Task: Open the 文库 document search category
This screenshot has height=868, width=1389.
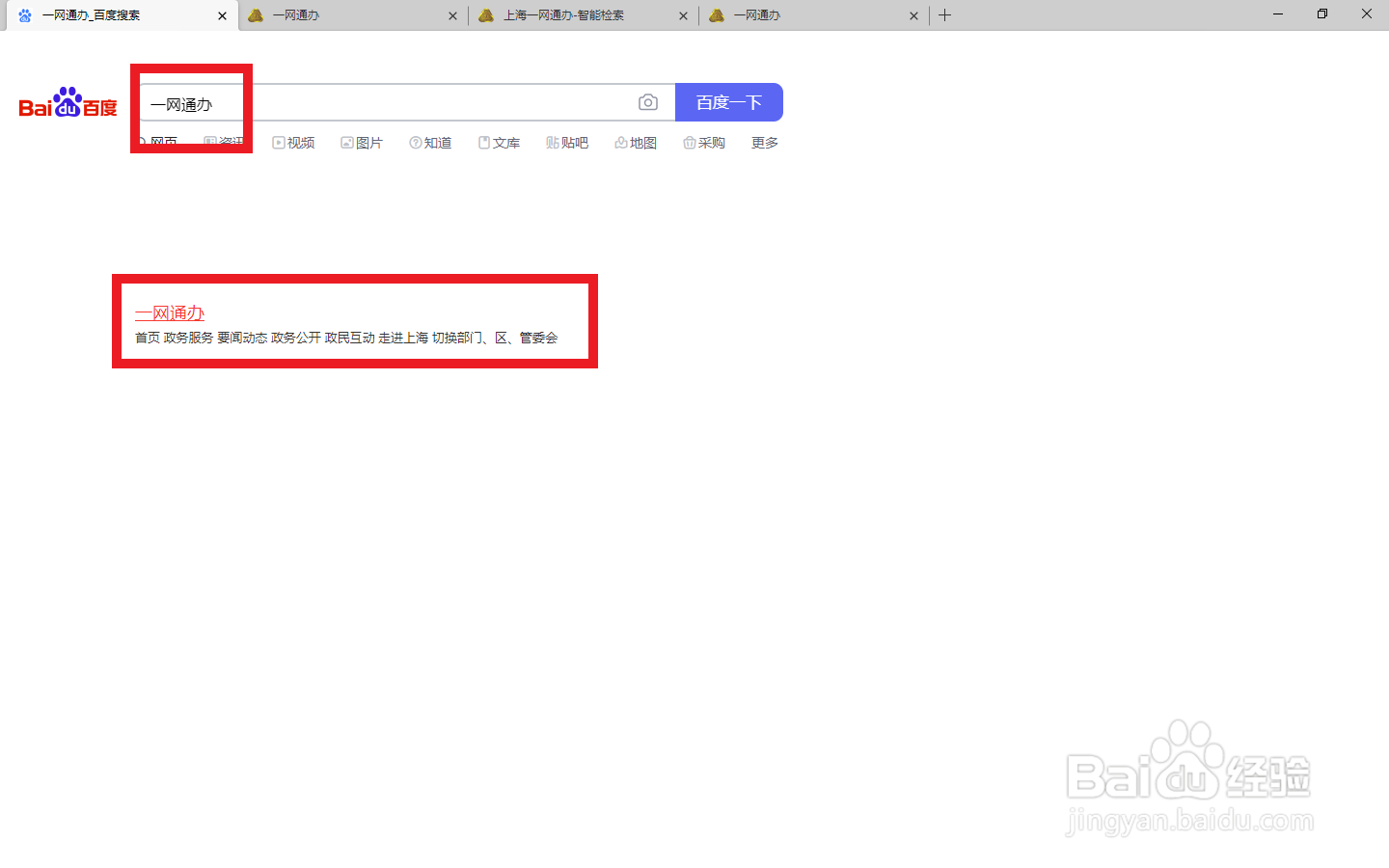Action: pos(499,142)
